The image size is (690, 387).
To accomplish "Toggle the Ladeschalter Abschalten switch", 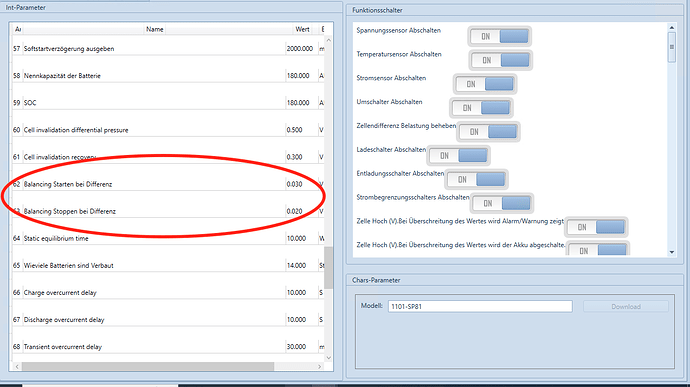I will (x=458, y=155).
